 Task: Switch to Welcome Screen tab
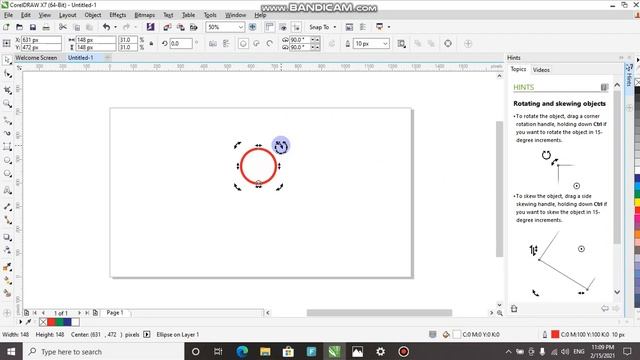36,58
